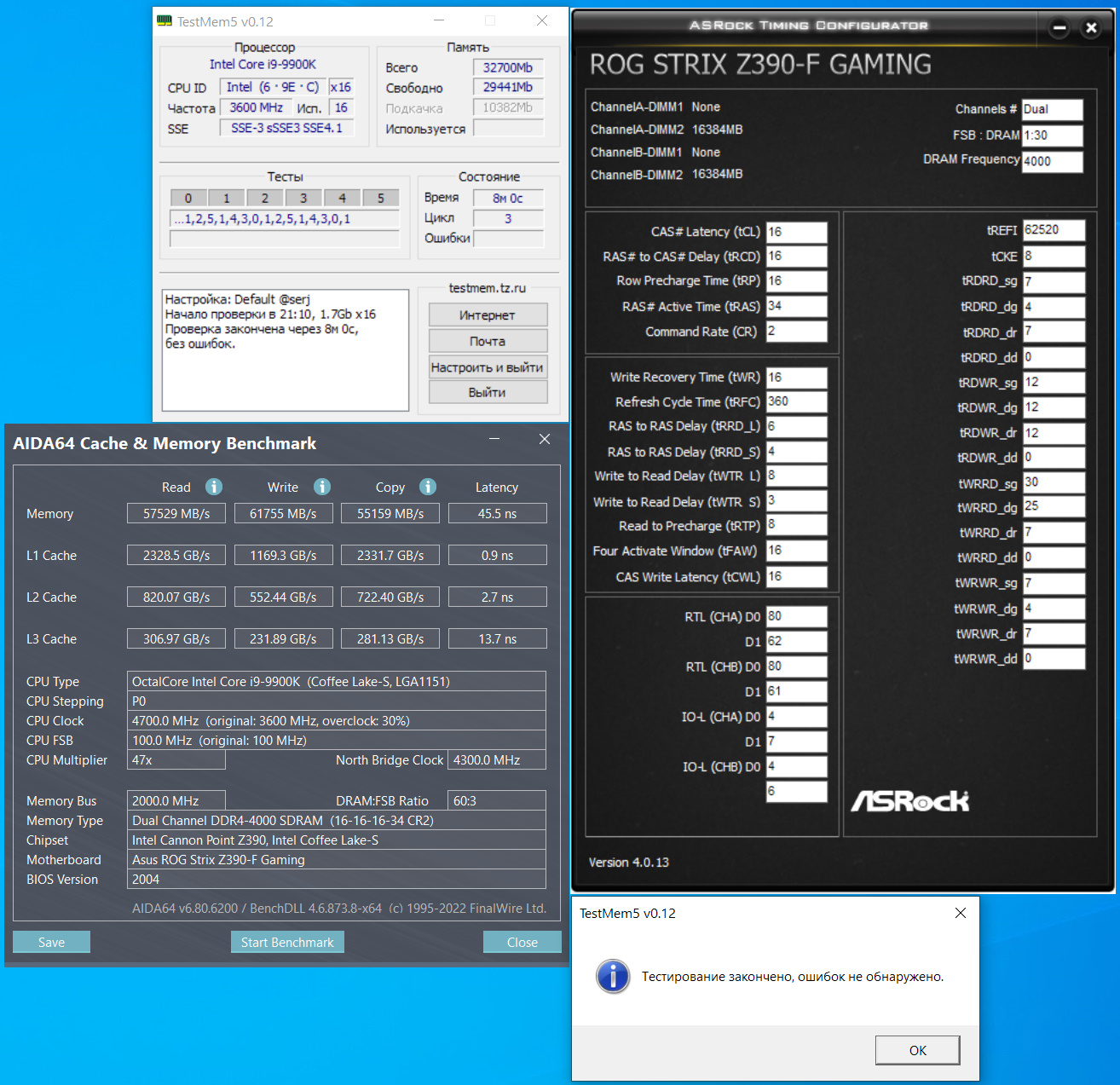Minimize the TestMem5 main window
The width and height of the screenshot is (1120, 1085).
(439, 20)
